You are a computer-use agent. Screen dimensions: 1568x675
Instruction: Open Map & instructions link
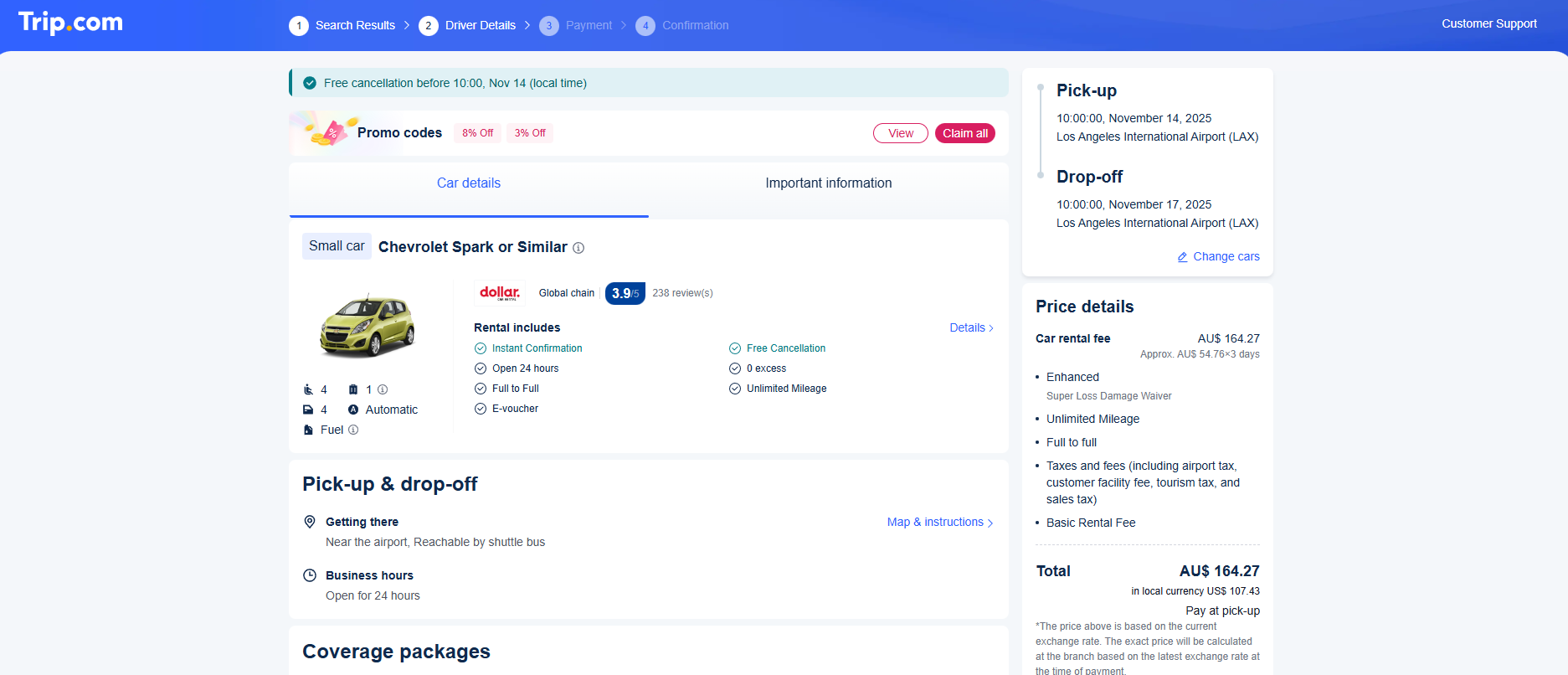tap(940, 522)
